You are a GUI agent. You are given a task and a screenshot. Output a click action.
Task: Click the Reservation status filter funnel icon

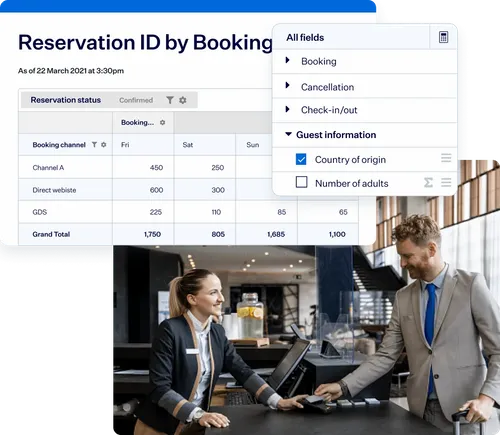[x=170, y=100]
